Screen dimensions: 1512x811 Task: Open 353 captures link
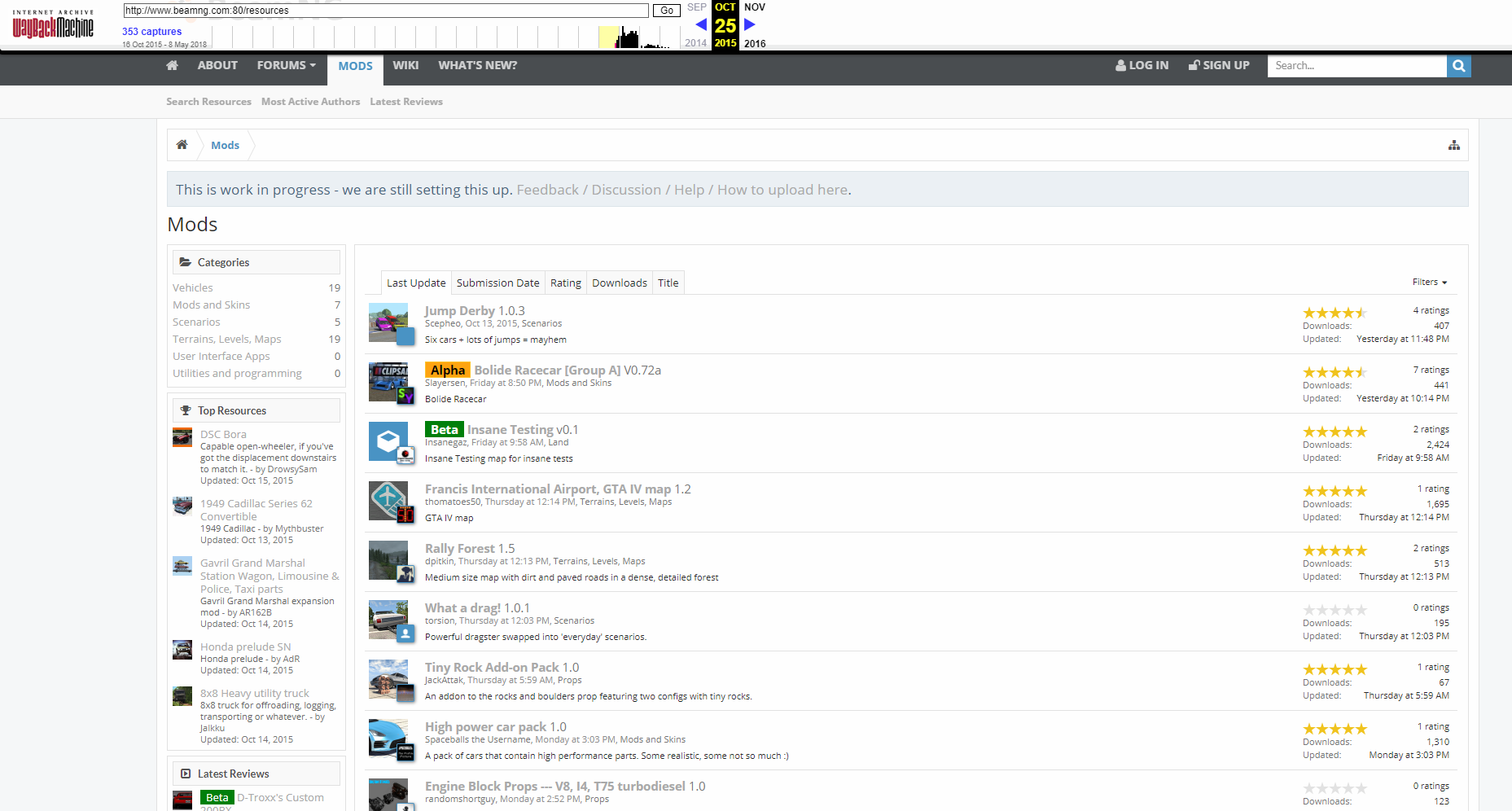point(151,32)
